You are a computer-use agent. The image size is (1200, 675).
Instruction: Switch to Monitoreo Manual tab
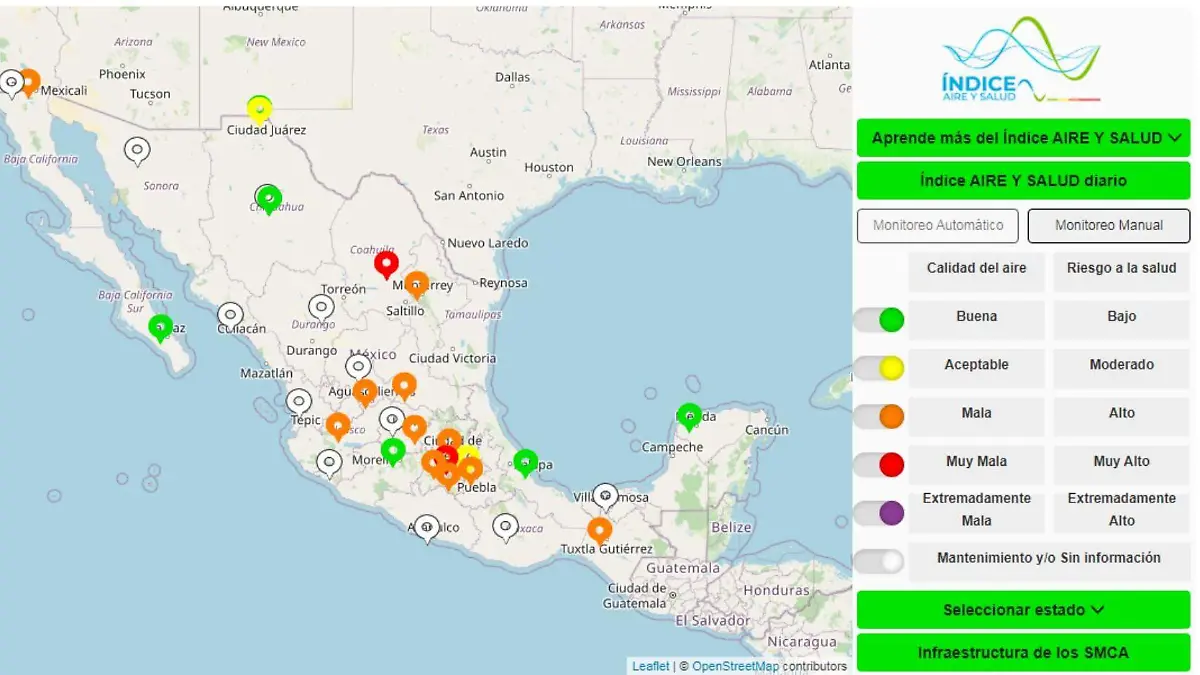[x=1108, y=226]
